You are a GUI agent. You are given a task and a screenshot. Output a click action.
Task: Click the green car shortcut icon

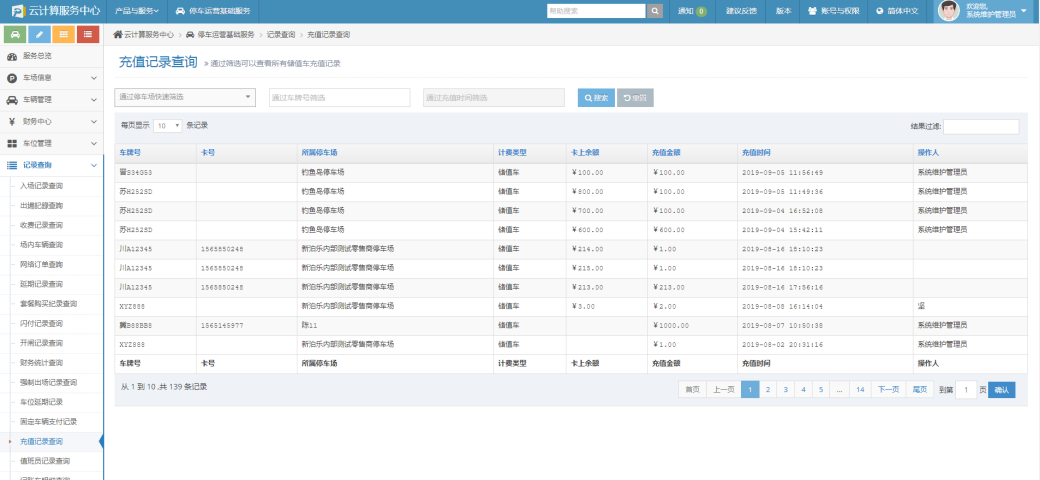click(x=14, y=34)
